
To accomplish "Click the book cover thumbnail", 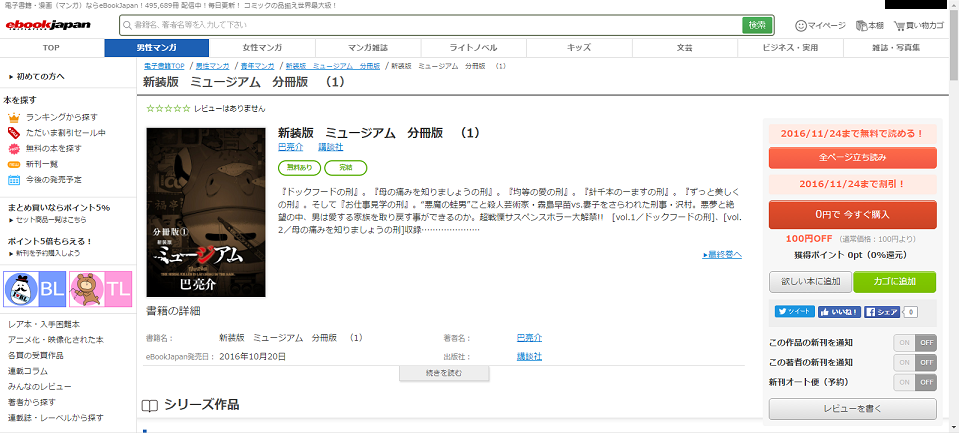I will (x=206, y=212).
